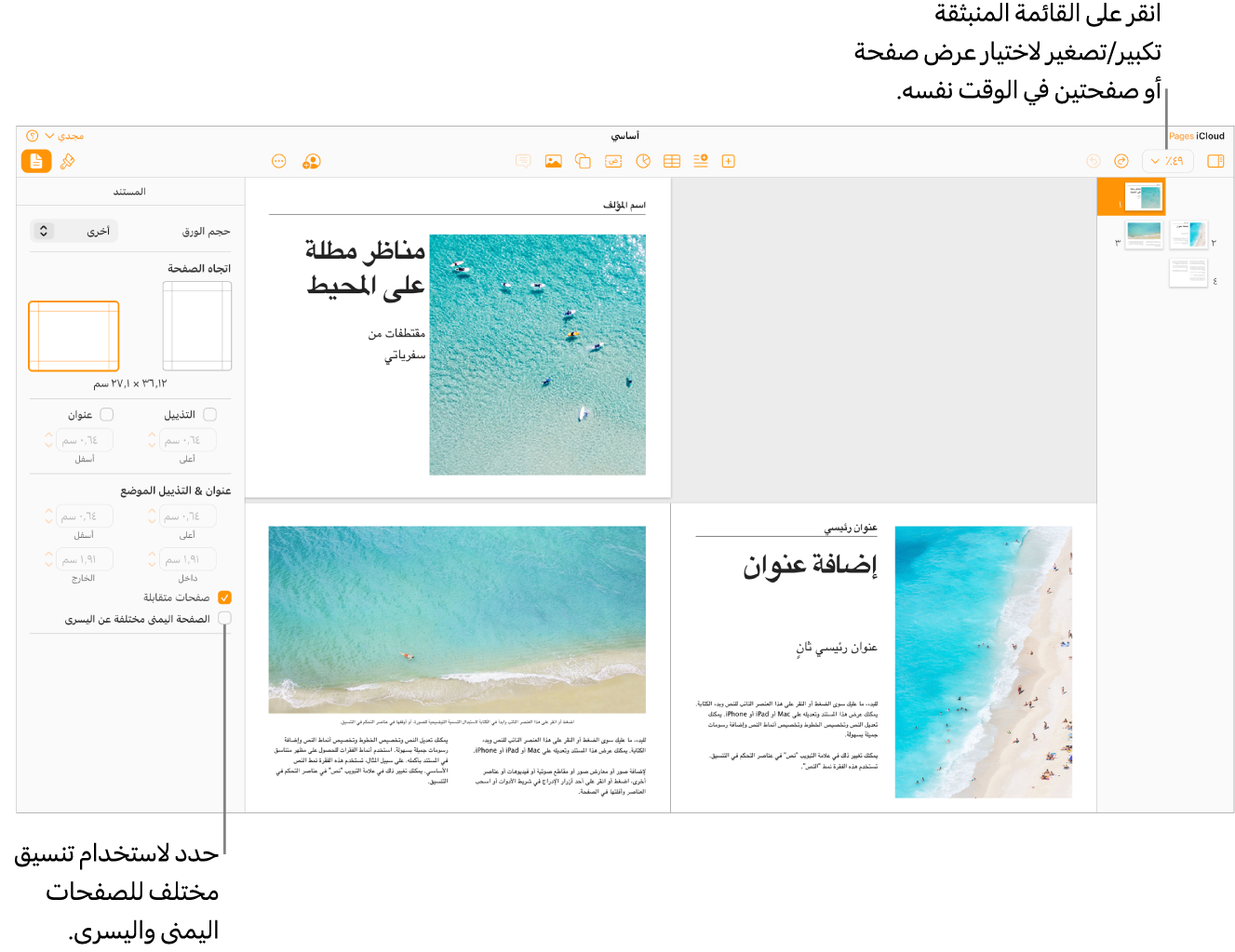Click the داخل margin field
The width and height of the screenshot is (1235, 952).
pyautogui.click(x=187, y=559)
